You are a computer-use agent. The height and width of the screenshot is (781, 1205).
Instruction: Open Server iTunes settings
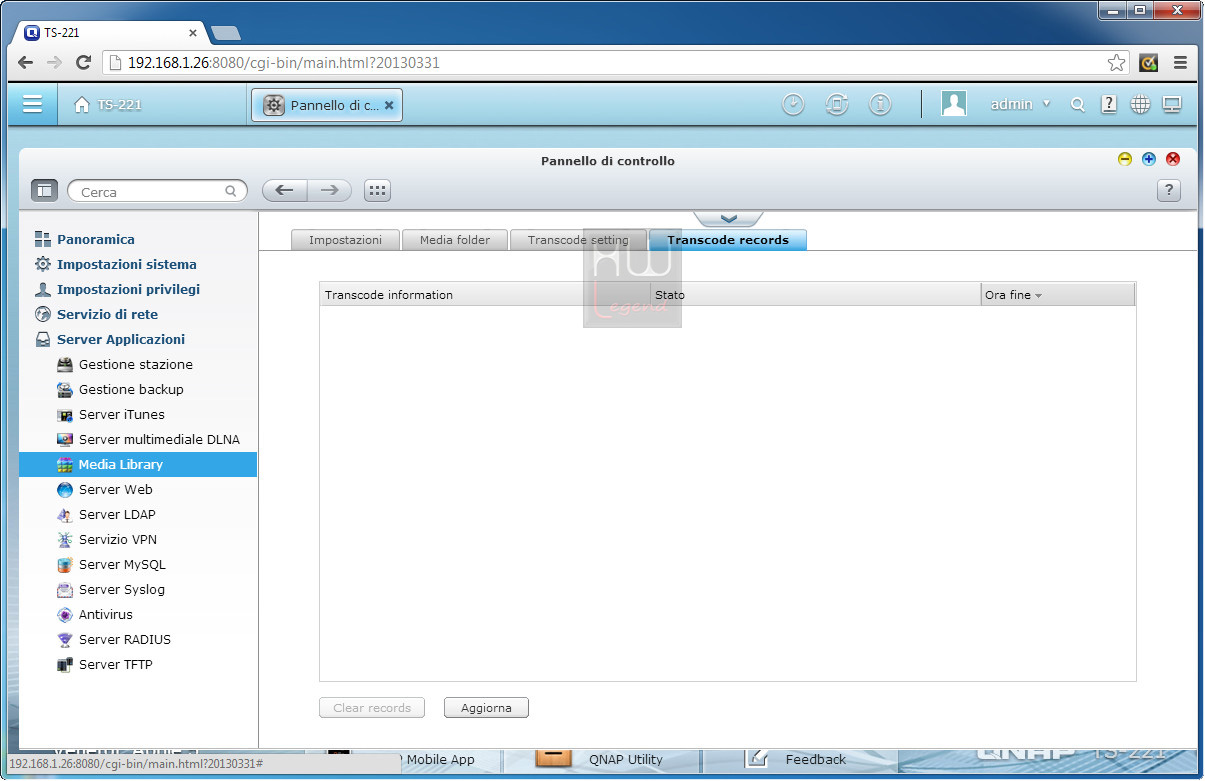[x=122, y=414]
